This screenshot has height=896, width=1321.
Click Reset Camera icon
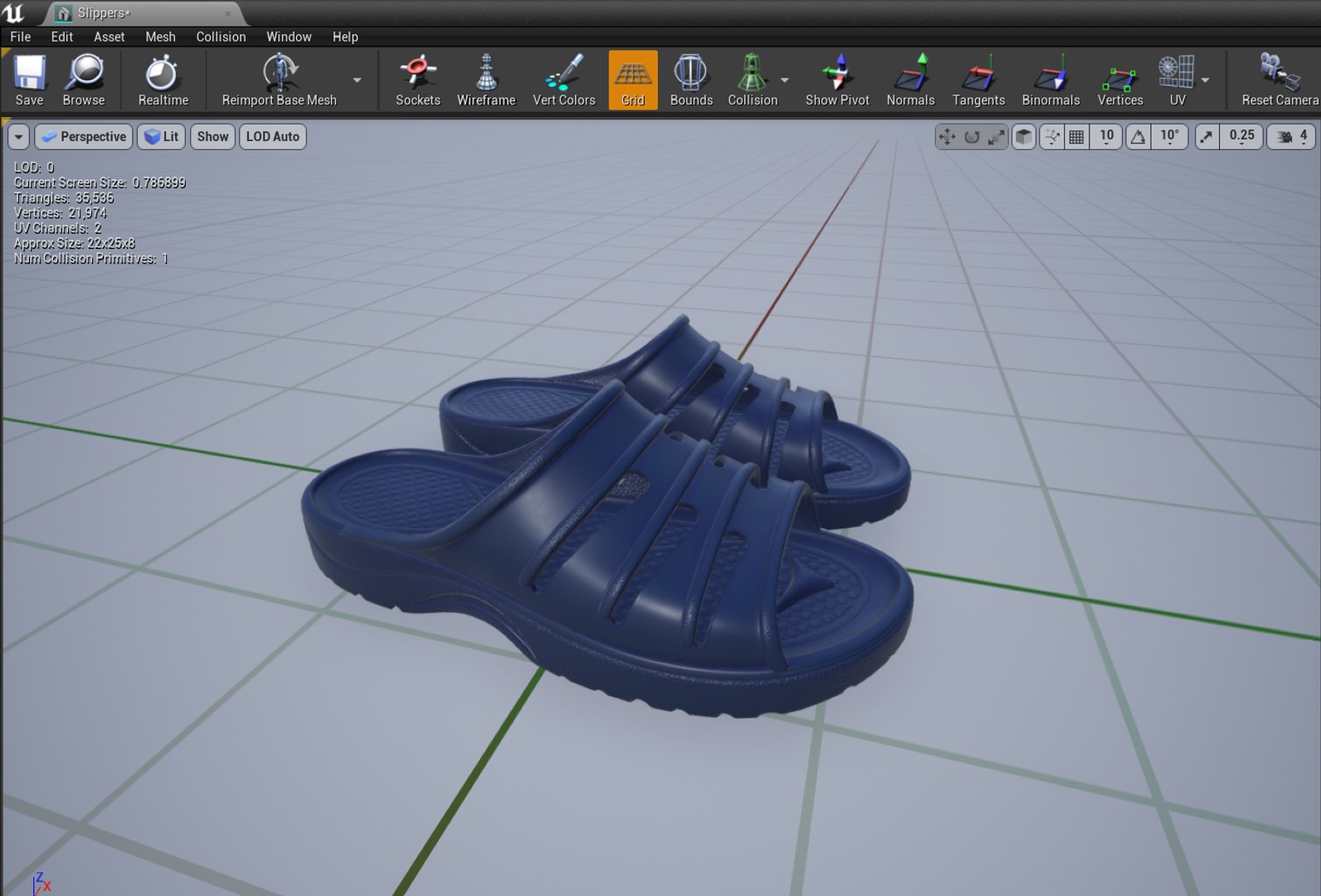1280,80
